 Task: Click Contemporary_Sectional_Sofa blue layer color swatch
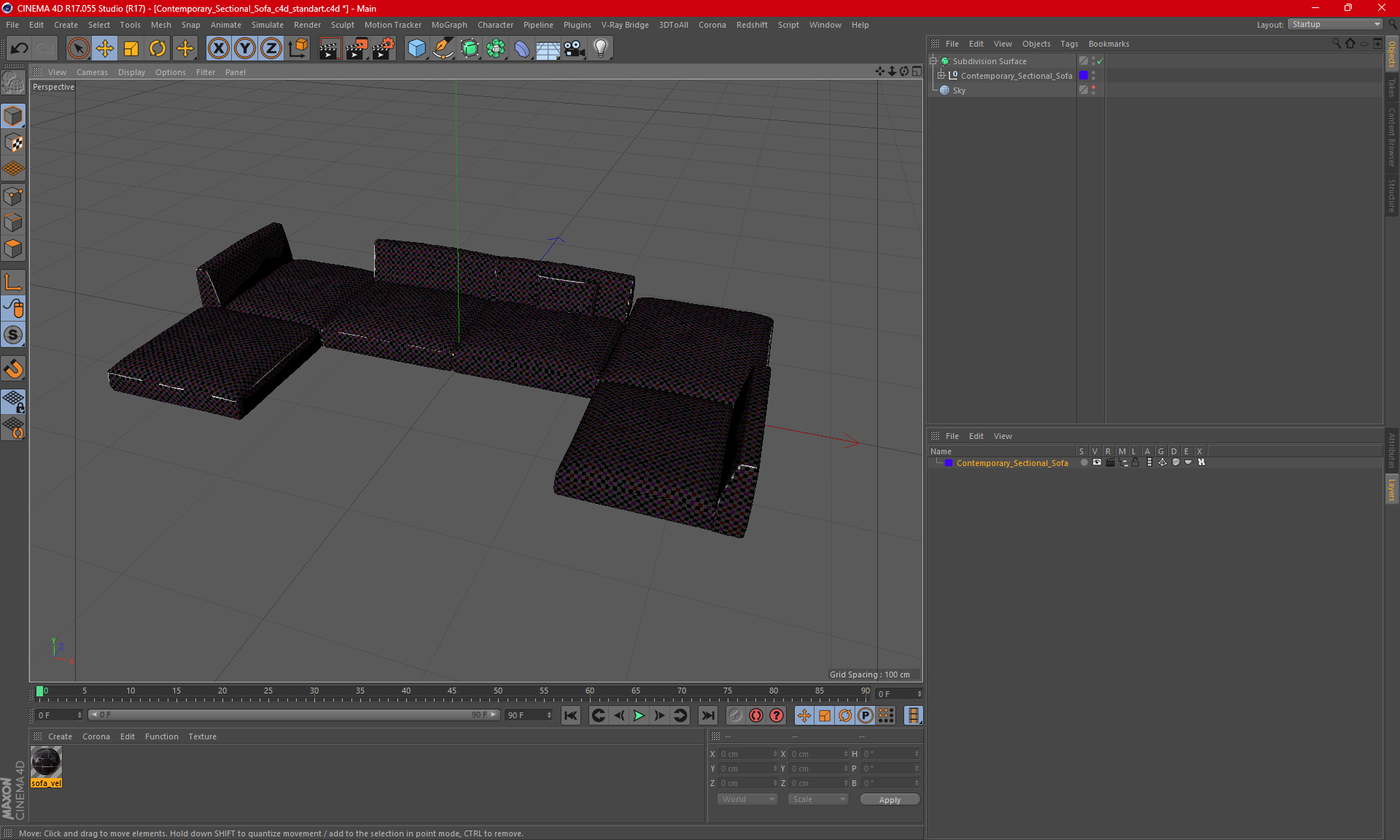tap(949, 463)
